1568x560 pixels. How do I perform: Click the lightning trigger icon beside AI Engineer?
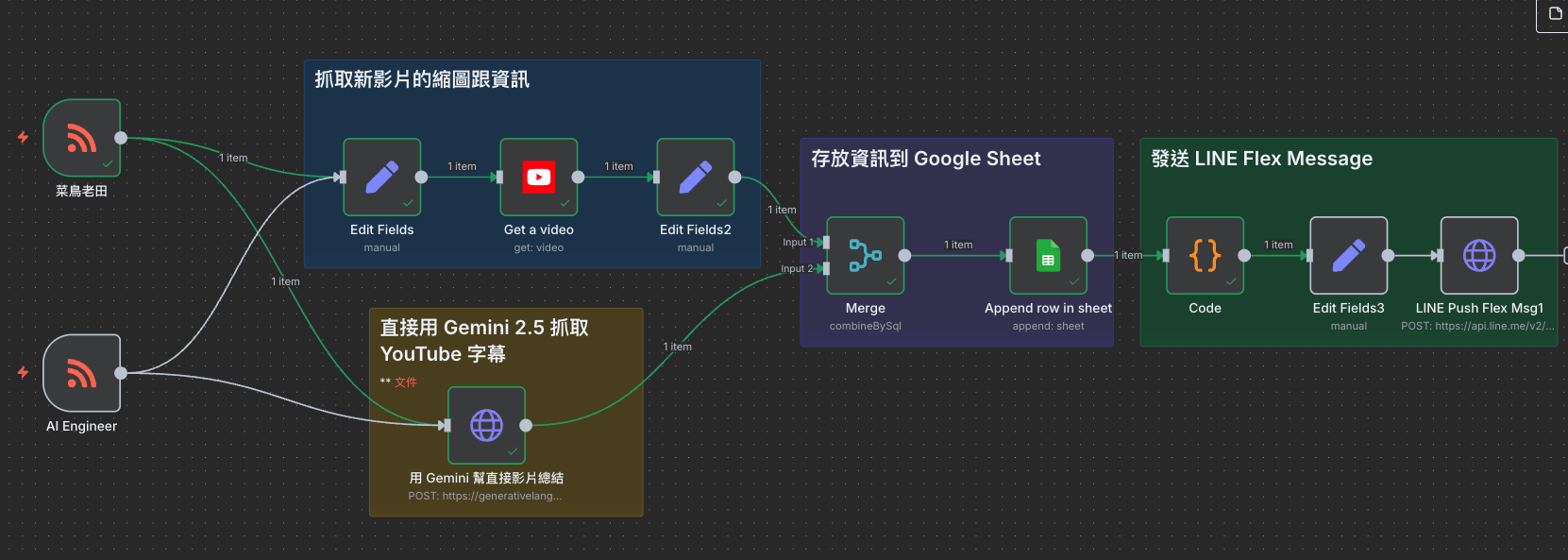click(x=23, y=373)
